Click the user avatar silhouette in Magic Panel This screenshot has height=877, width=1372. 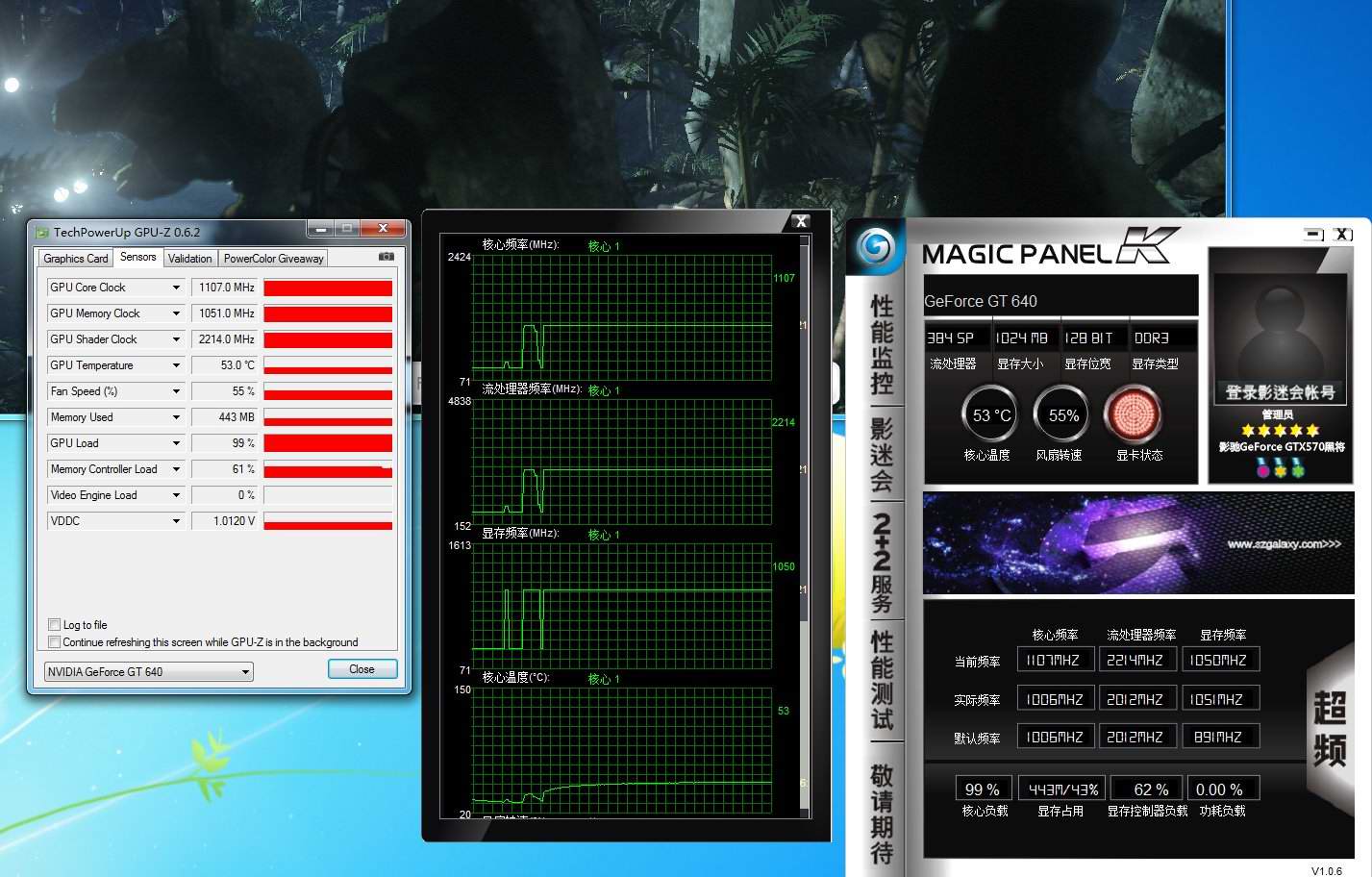[x=1276, y=330]
